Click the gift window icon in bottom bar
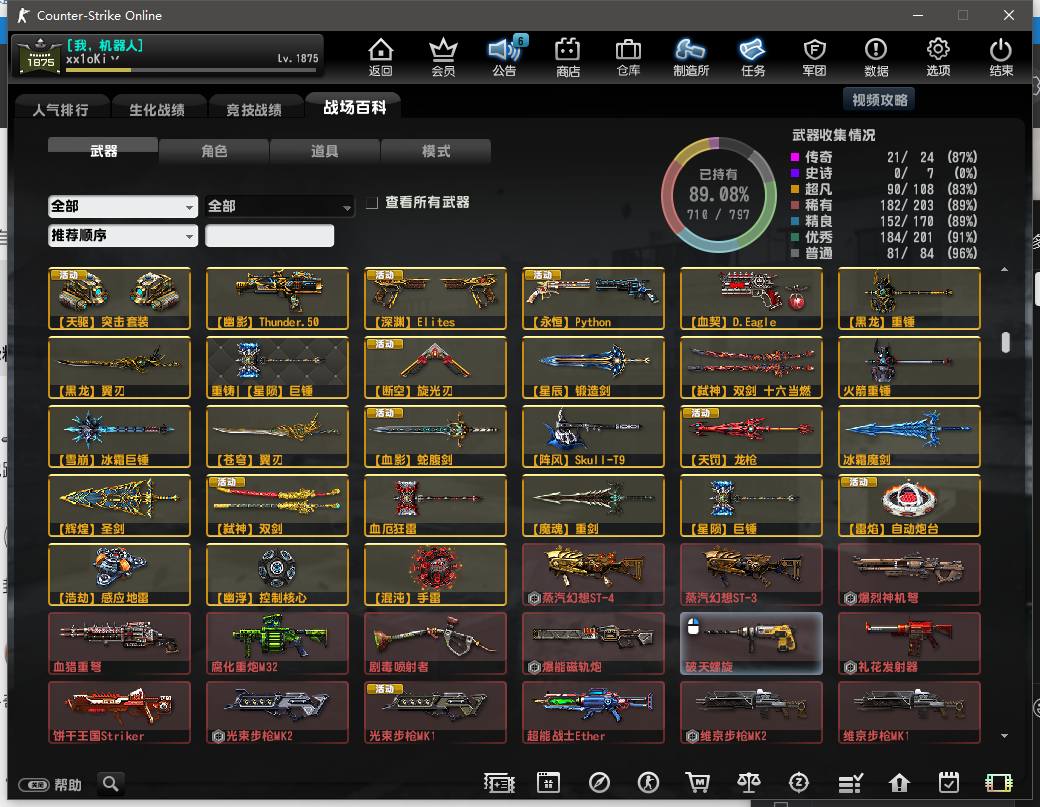The height and width of the screenshot is (807, 1040). [549, 783]
